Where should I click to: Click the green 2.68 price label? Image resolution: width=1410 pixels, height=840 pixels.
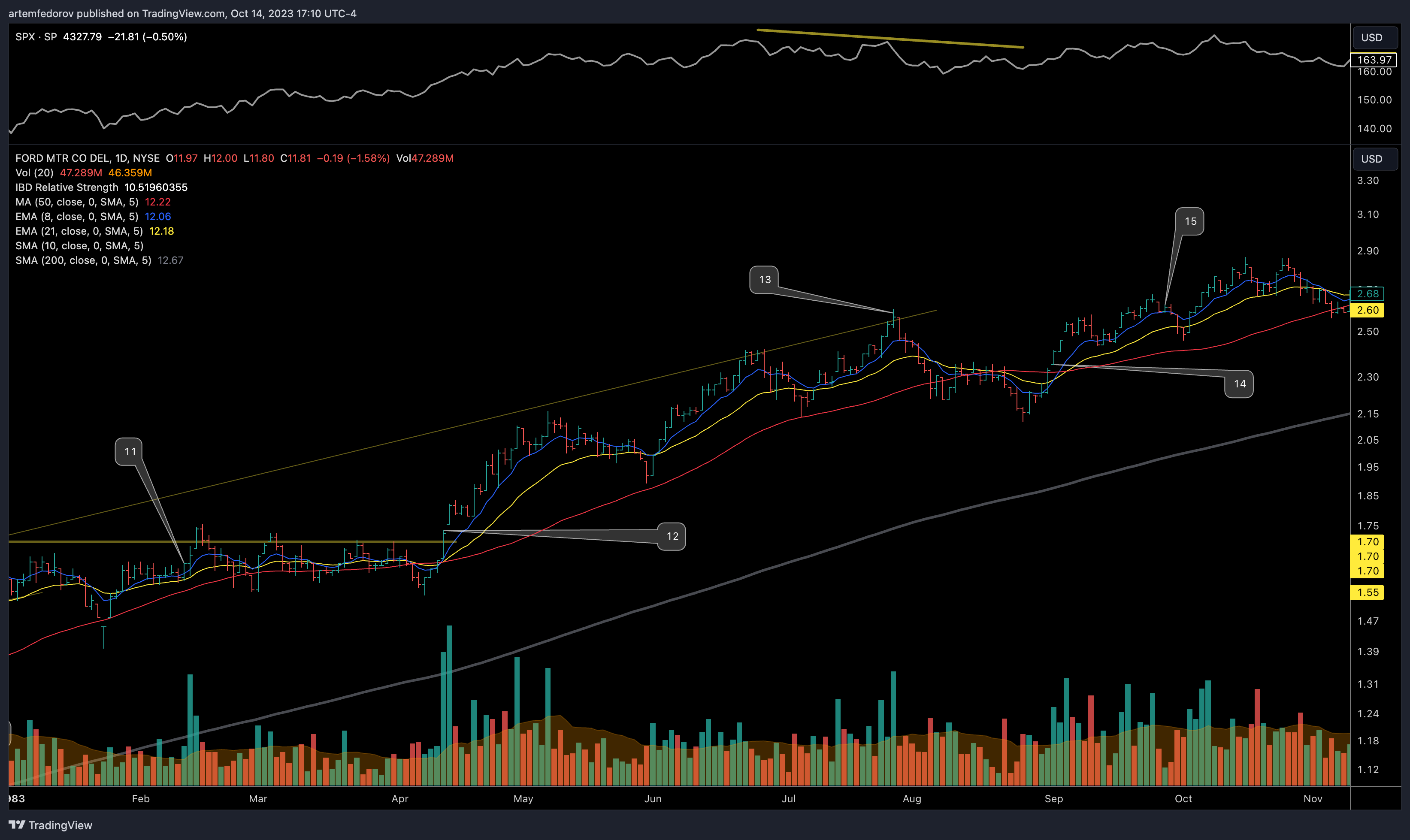coord(1368,294)
